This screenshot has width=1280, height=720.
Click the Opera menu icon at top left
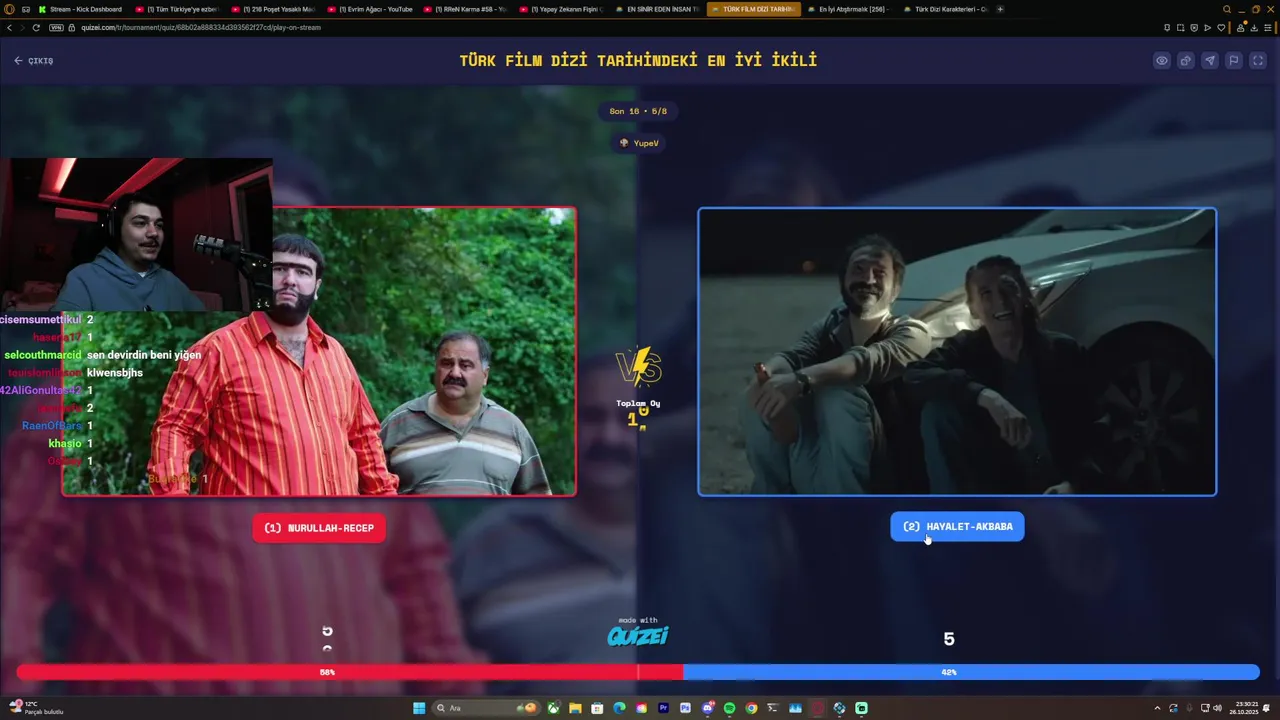(x=9, y=9)
